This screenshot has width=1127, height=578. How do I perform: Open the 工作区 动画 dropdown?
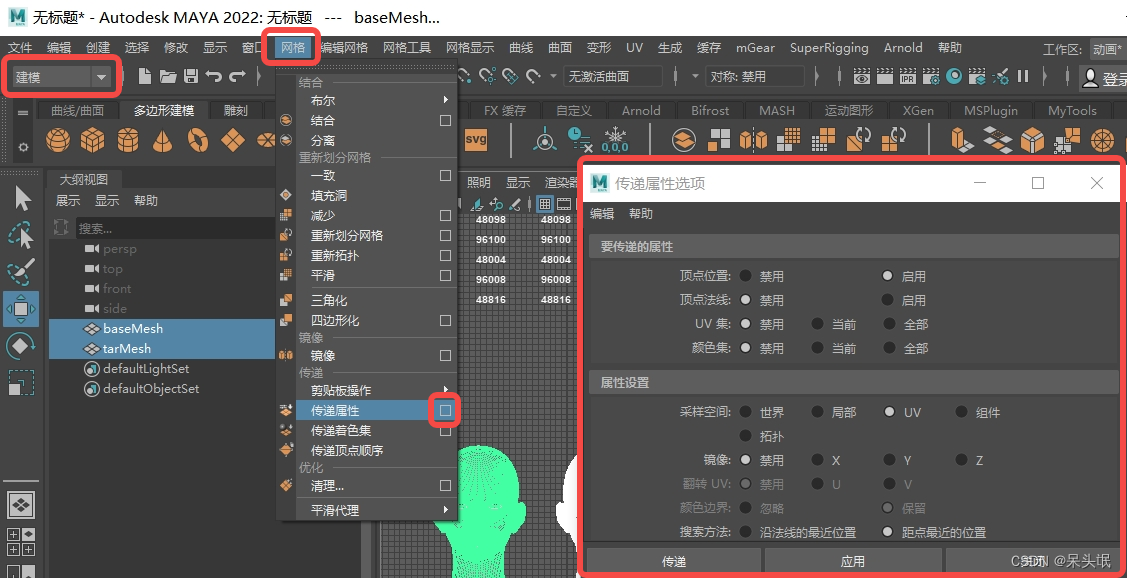click(1106, 49)
